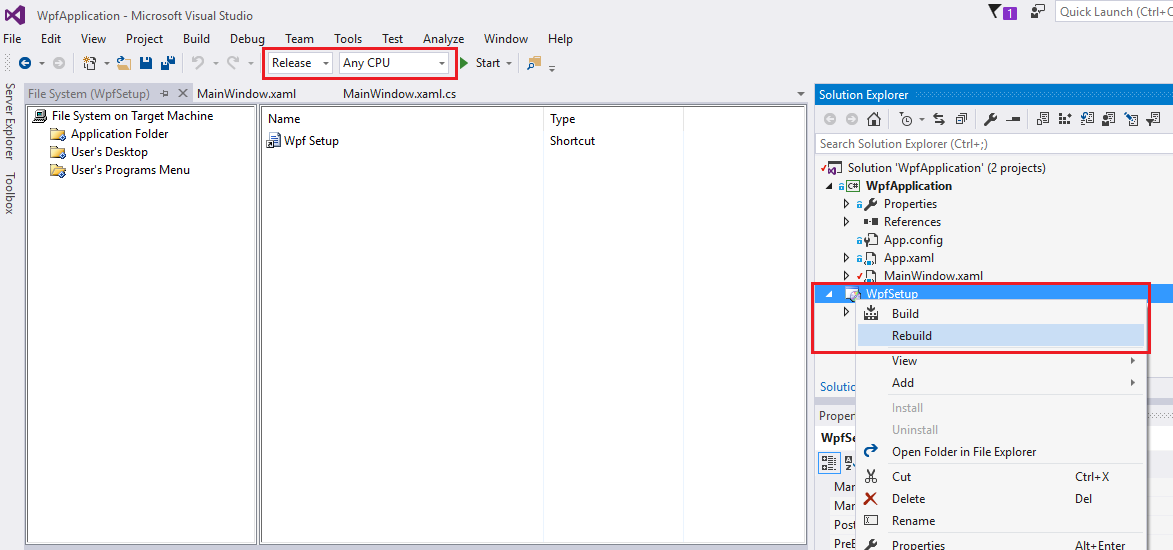Screen dimensions: 1173x550
Task: Select Rebuild from the context menu
Action: (911, 335)
